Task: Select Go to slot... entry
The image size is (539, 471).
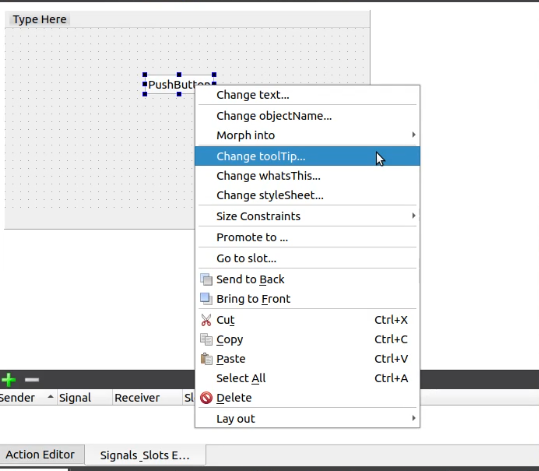Action: pos(307,258)
